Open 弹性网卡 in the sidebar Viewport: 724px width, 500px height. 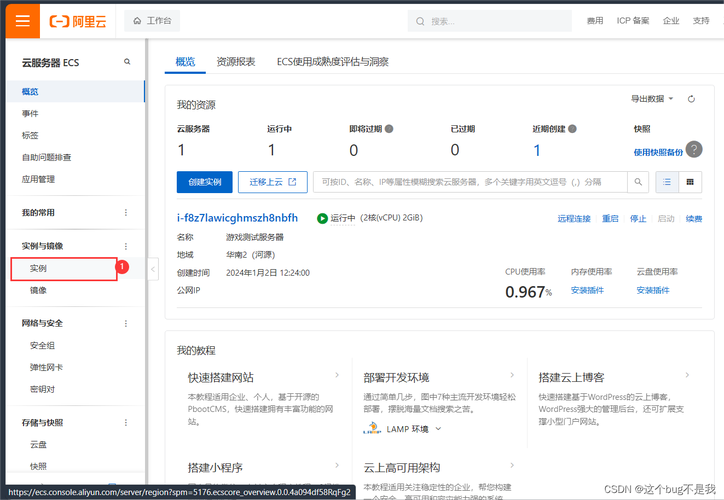(46, 367)
